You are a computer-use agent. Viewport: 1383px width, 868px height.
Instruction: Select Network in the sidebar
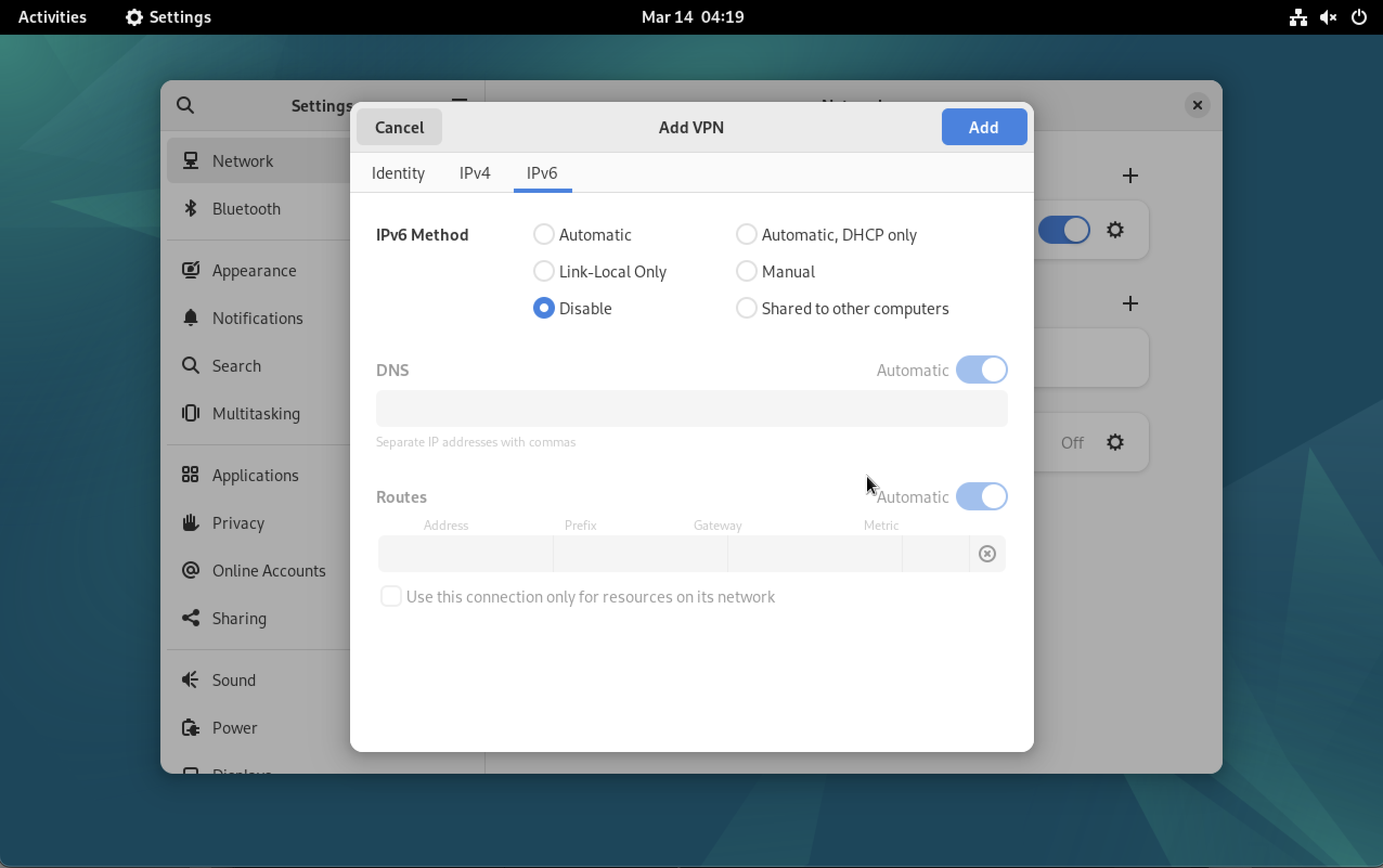pyautogui.click(x=258, y=161)
